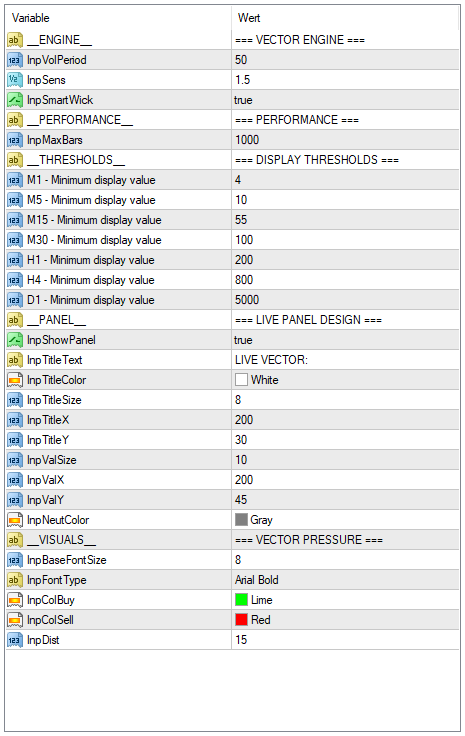Select the 'InpValX' variable name
The image size is (465, 736).
(x=46, y=480)
